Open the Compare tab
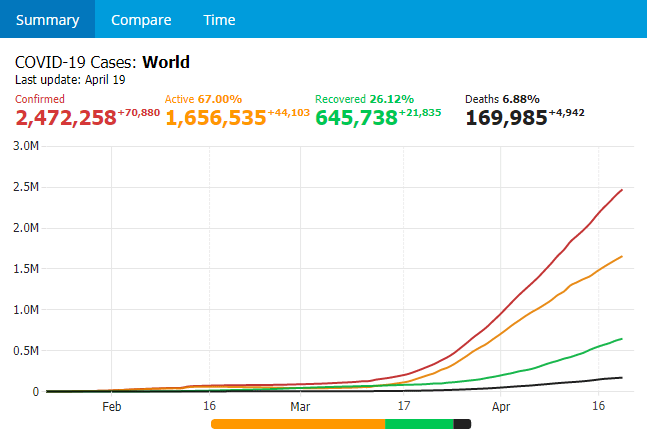Screen dimensions: 648x439 point(141,20)
